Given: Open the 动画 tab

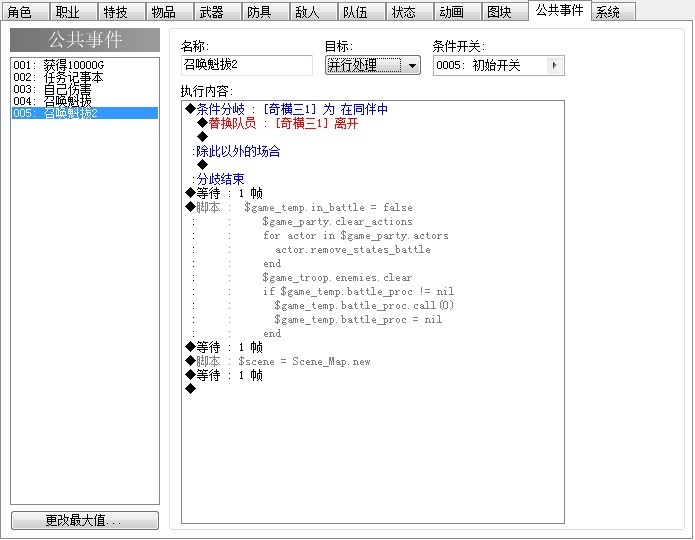Looking at the screenshot, I should pos(457,12).
